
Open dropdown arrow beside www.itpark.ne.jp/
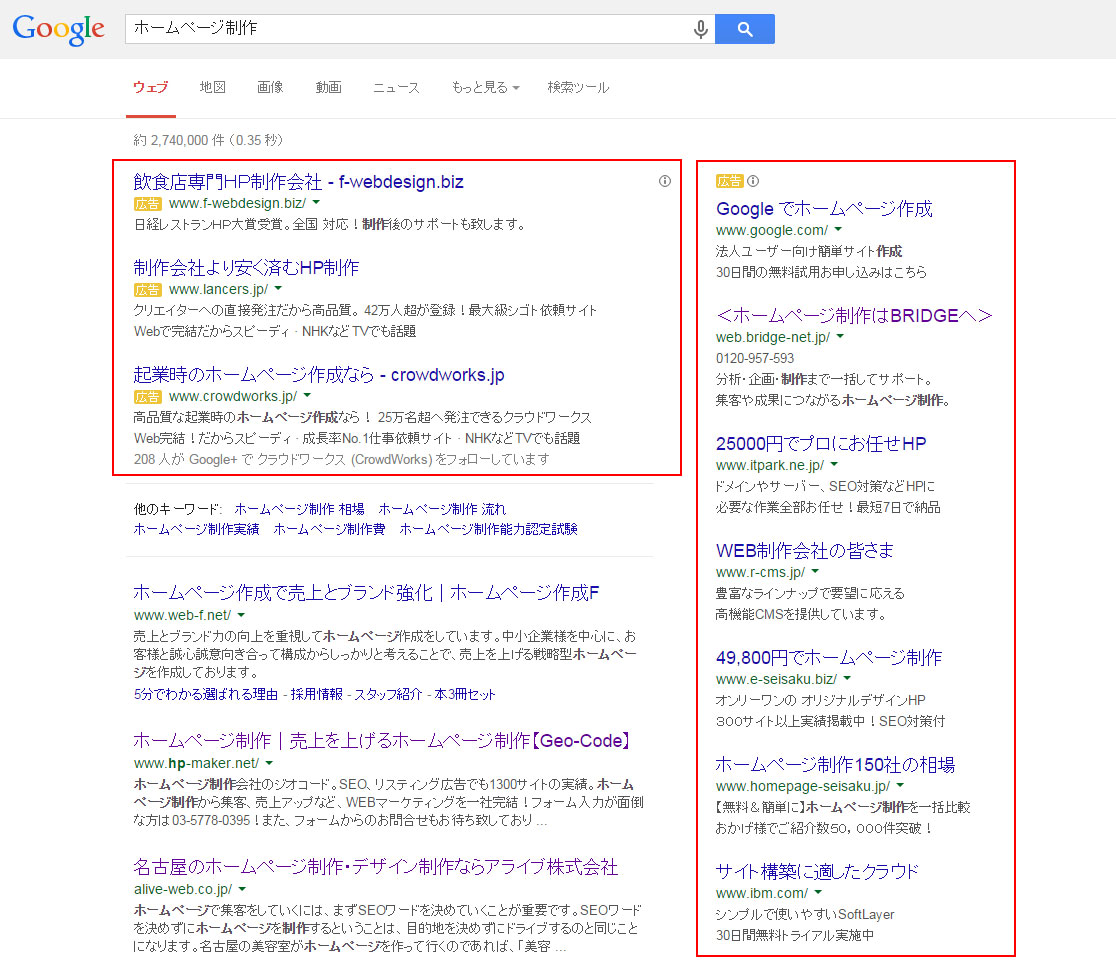pos(834,465)
